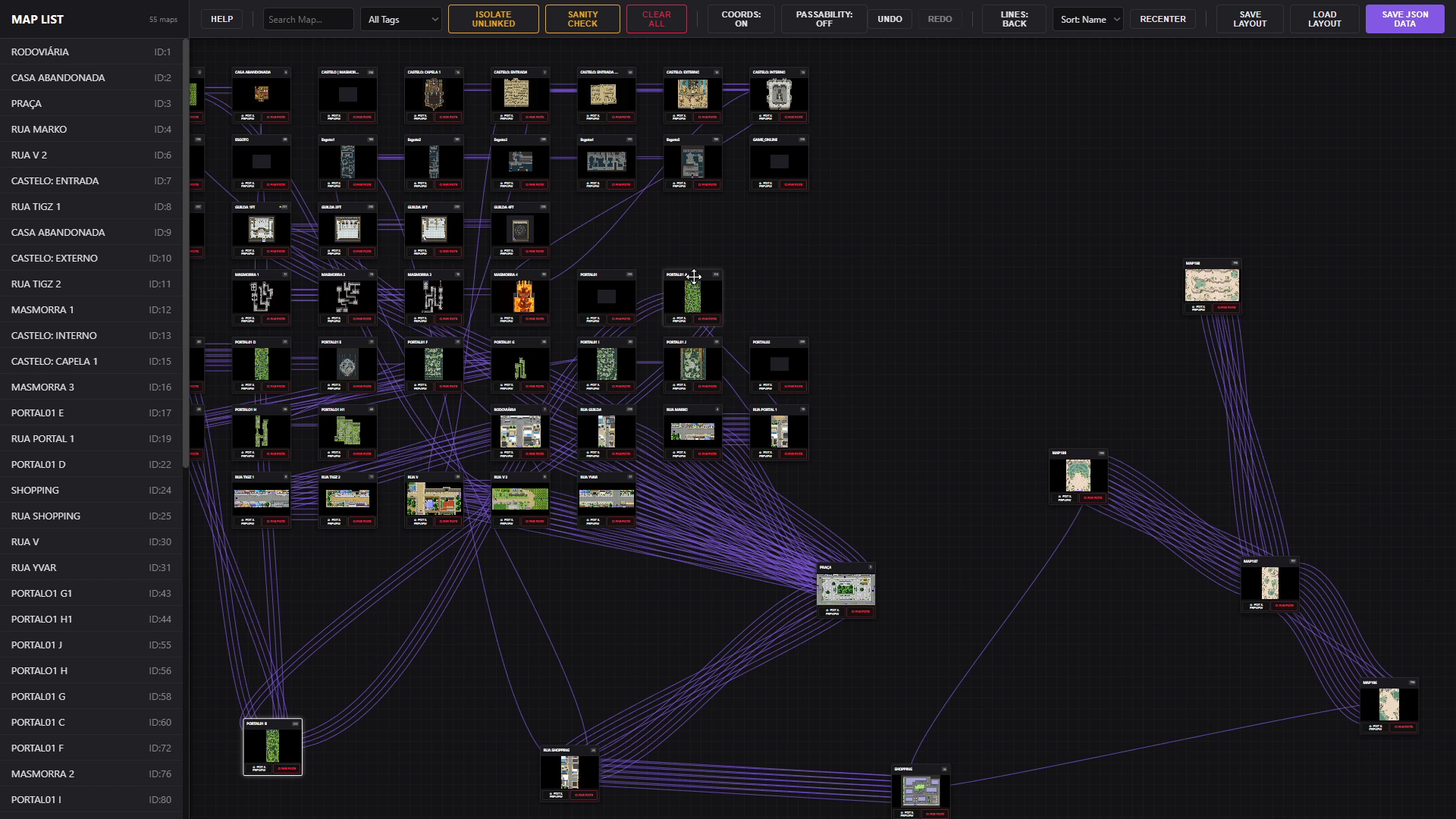Click the CASTELO: CAPELA 1 node thumbnail
This screenshot has height=819, width=1456.
pos(434,95)
